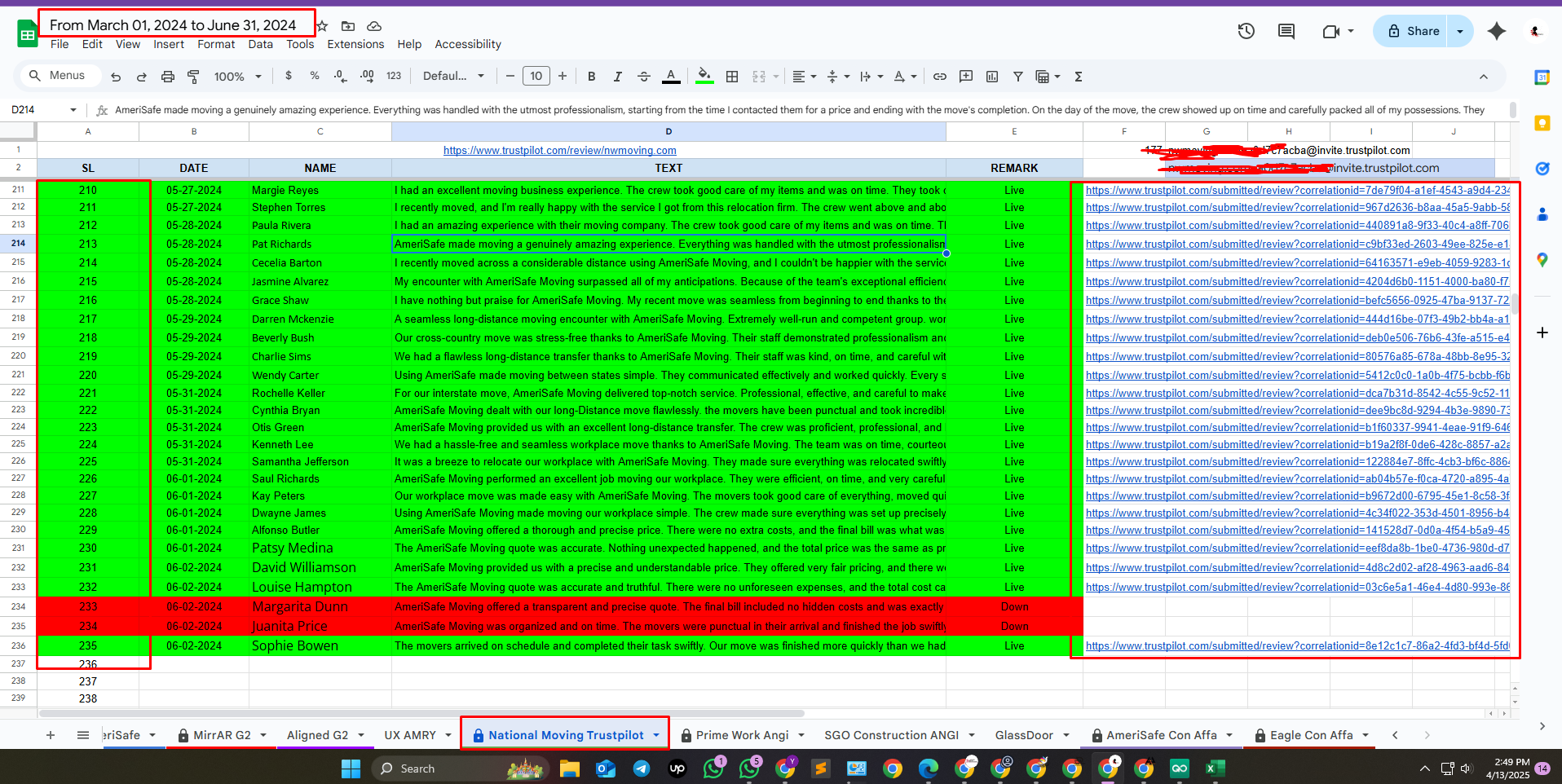Image resolution: width=1562 pixels, height=784 pixels.
Task: Open the fill color picker
Action: tap(705, 77)
